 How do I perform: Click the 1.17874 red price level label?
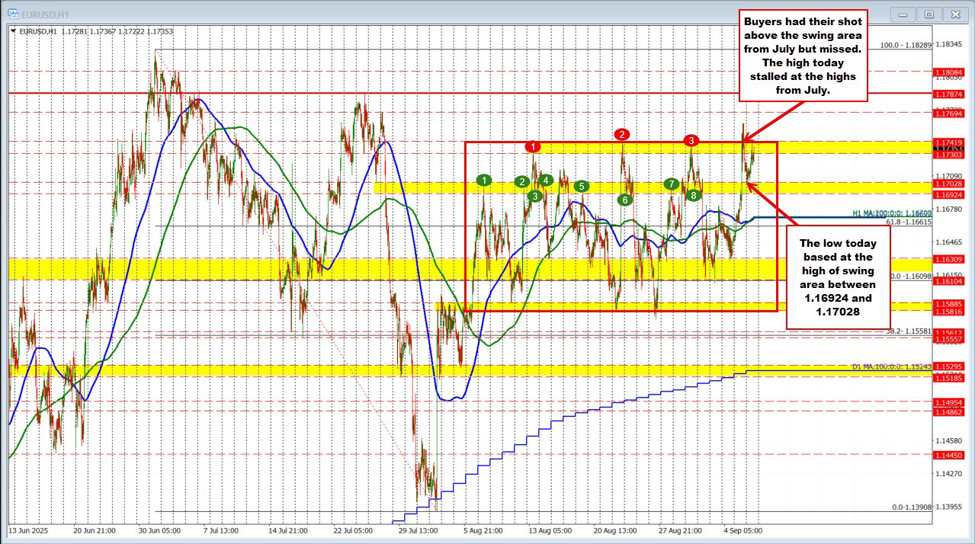948,93
